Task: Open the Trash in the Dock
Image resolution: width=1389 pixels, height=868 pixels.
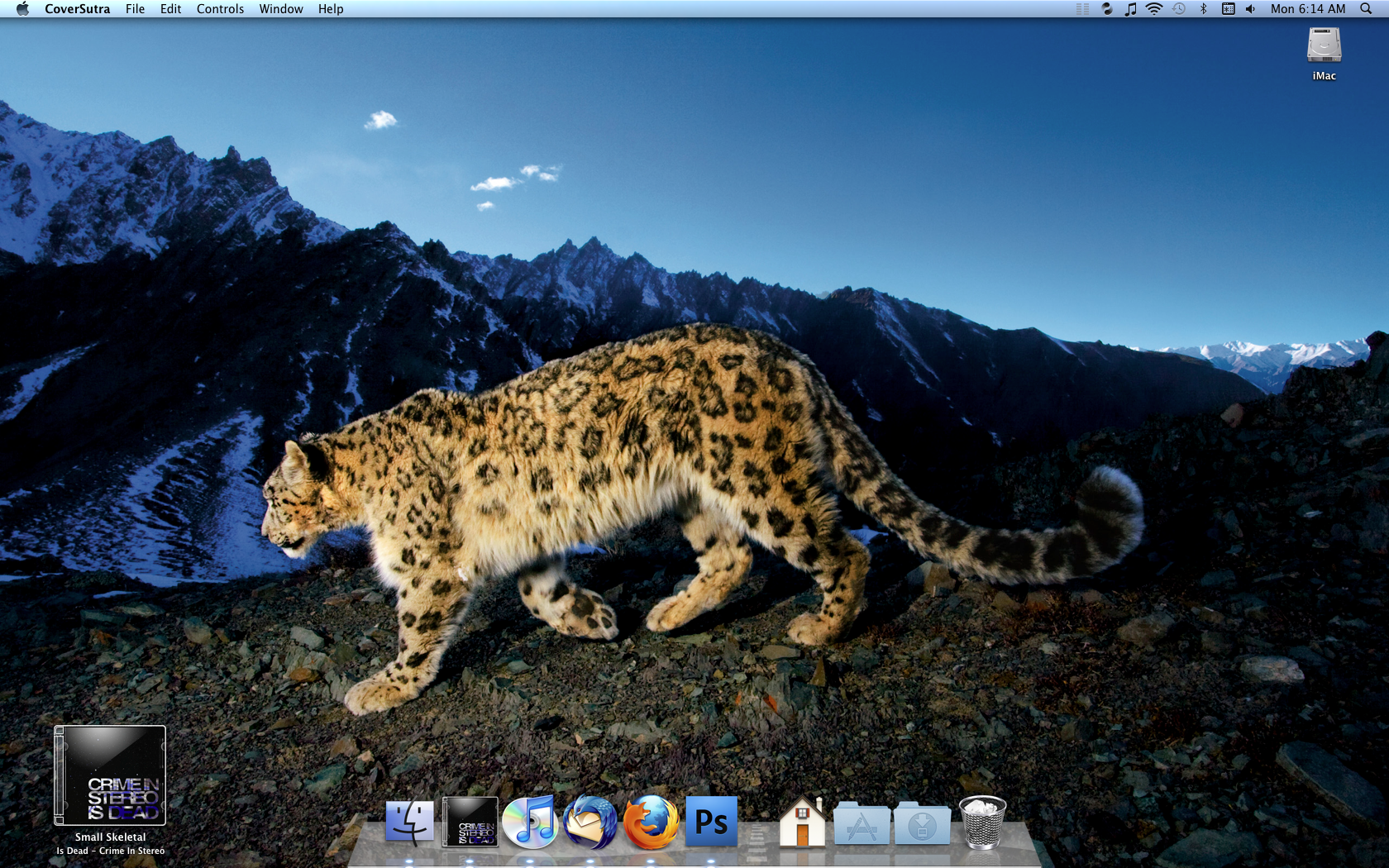Action: tap(982, 823)
